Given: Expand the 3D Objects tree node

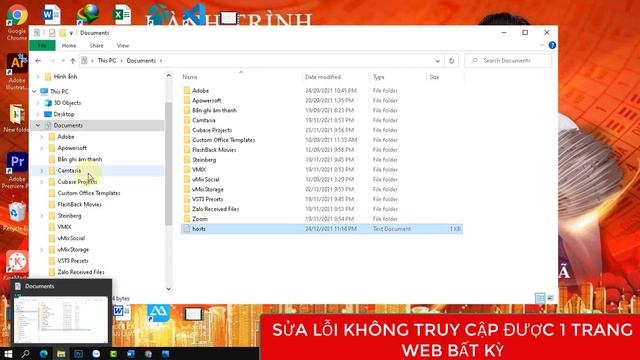Looking at the screenshot, I should (38, 103).
